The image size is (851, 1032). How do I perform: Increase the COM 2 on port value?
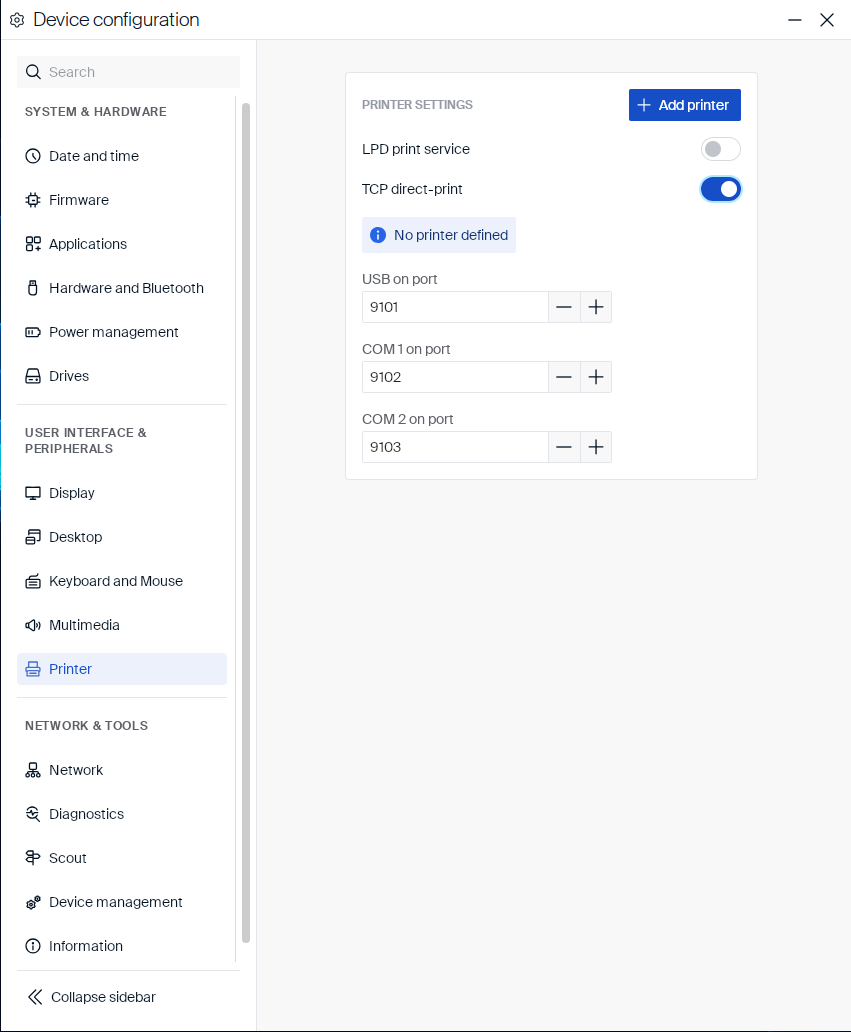(596, 448)
